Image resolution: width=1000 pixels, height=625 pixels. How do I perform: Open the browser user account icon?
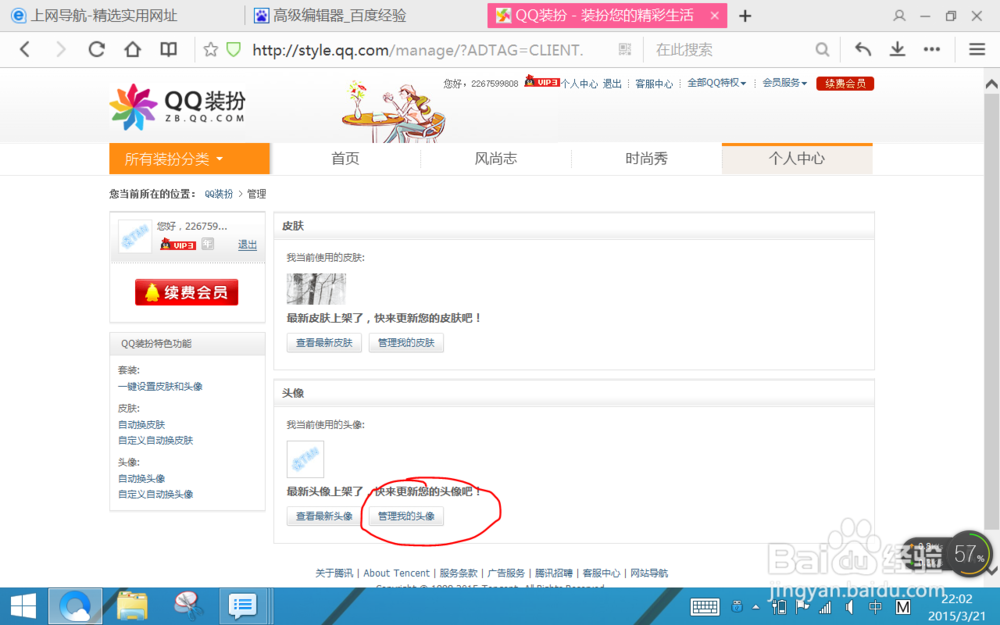point(899,16)
